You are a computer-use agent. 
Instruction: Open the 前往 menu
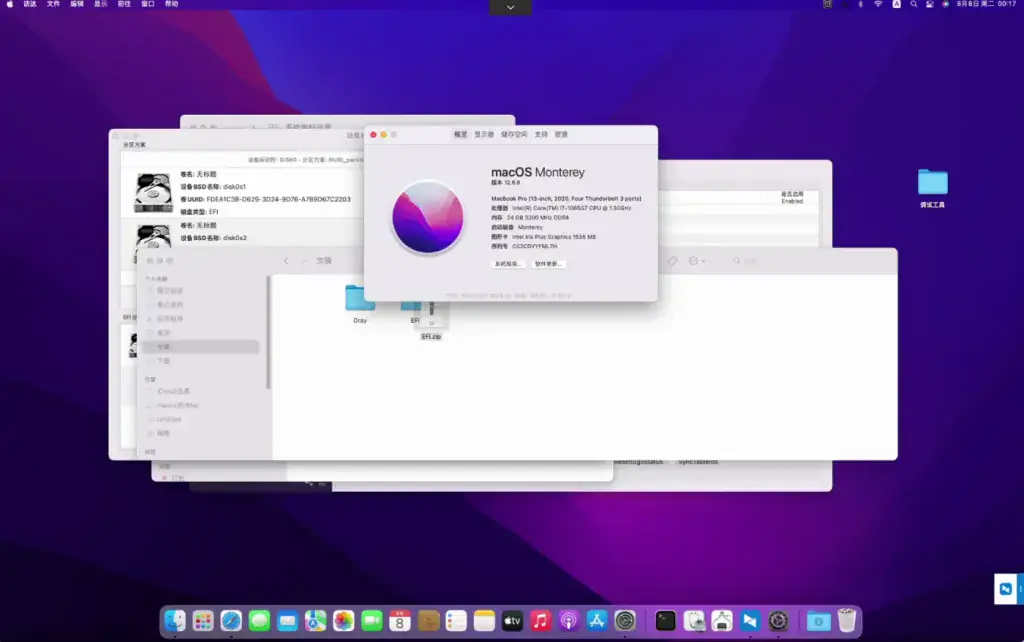tap(124, 4)
